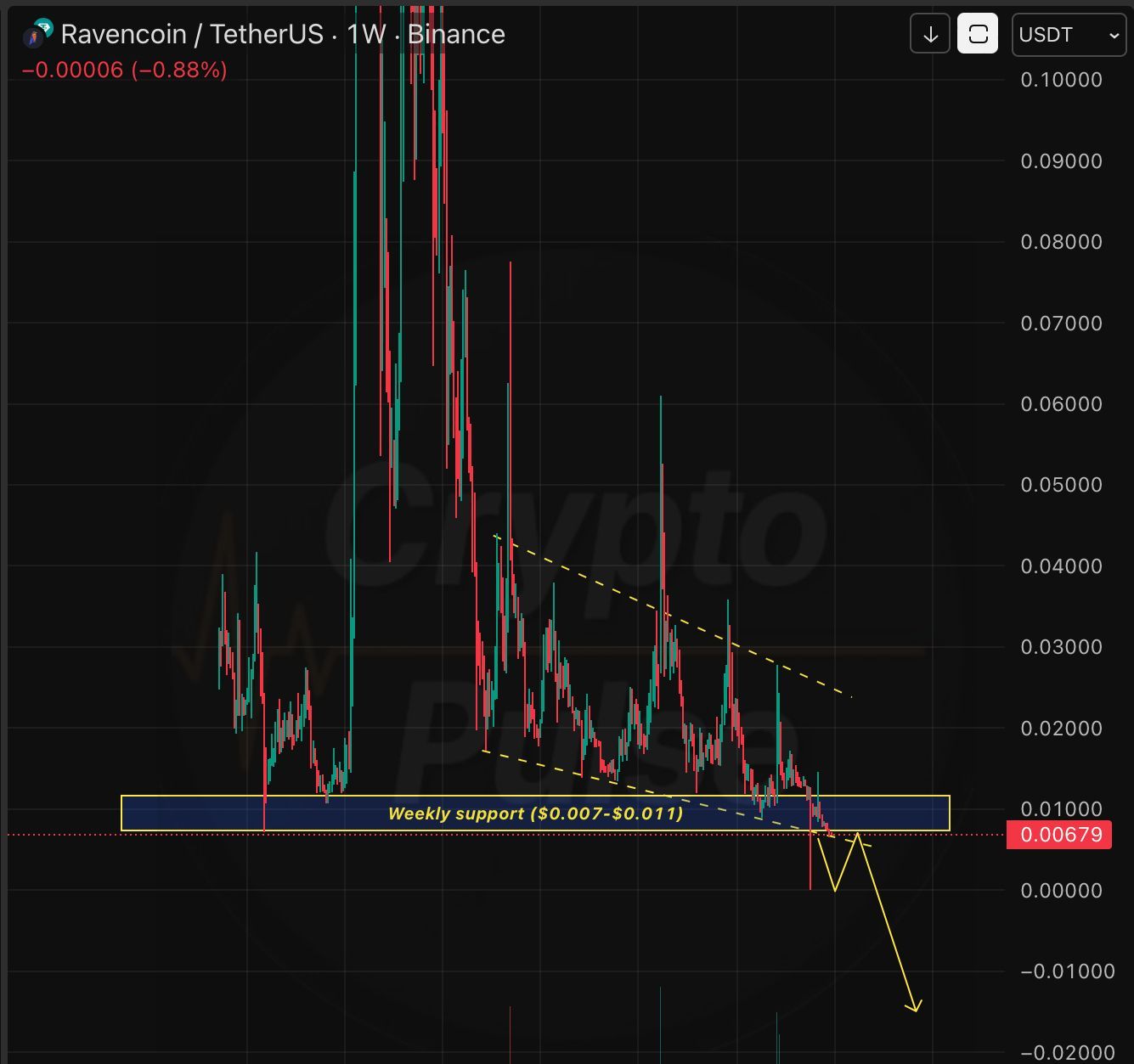The image size is (1134, 1064).
Task: Click the 0.10000 price axis label
Action: point(1061,80)
